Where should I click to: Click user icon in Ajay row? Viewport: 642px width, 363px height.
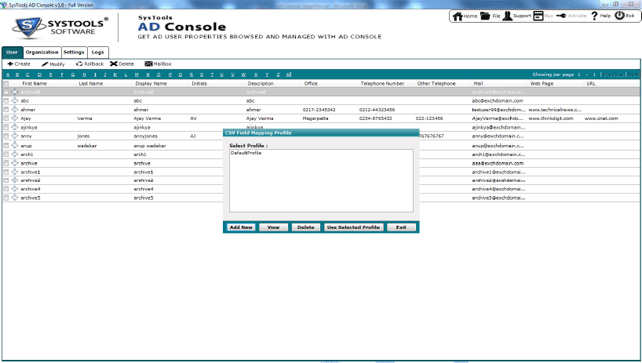15,118
